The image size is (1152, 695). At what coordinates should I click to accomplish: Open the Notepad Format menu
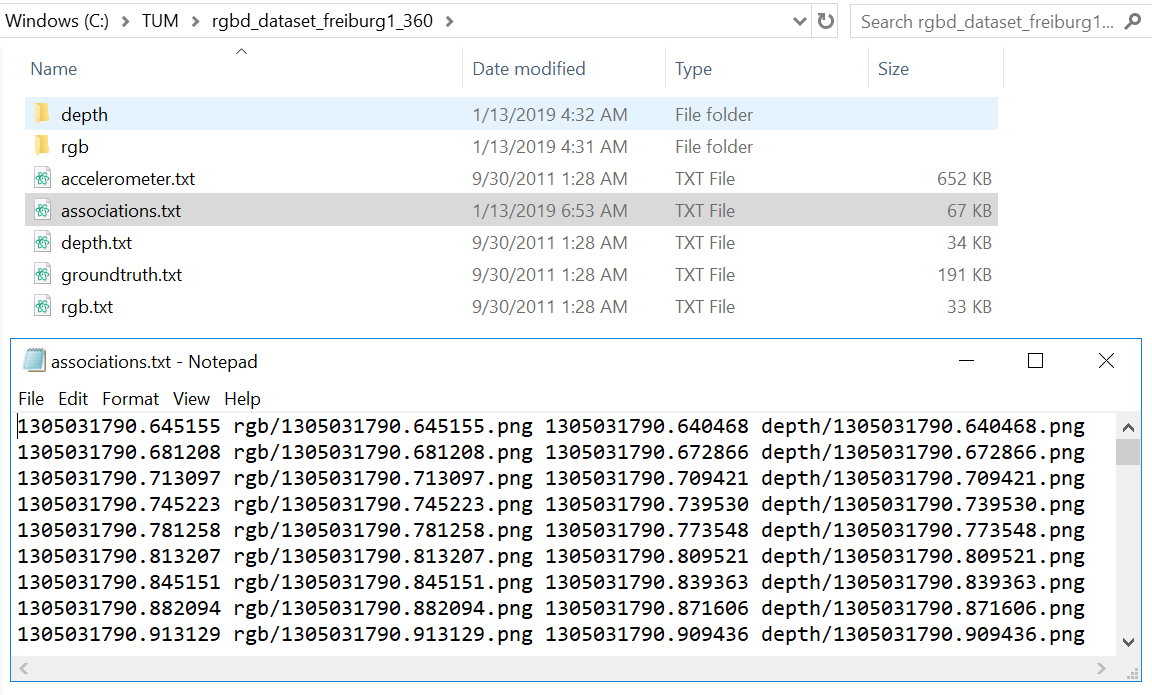(x=130, y=398)
